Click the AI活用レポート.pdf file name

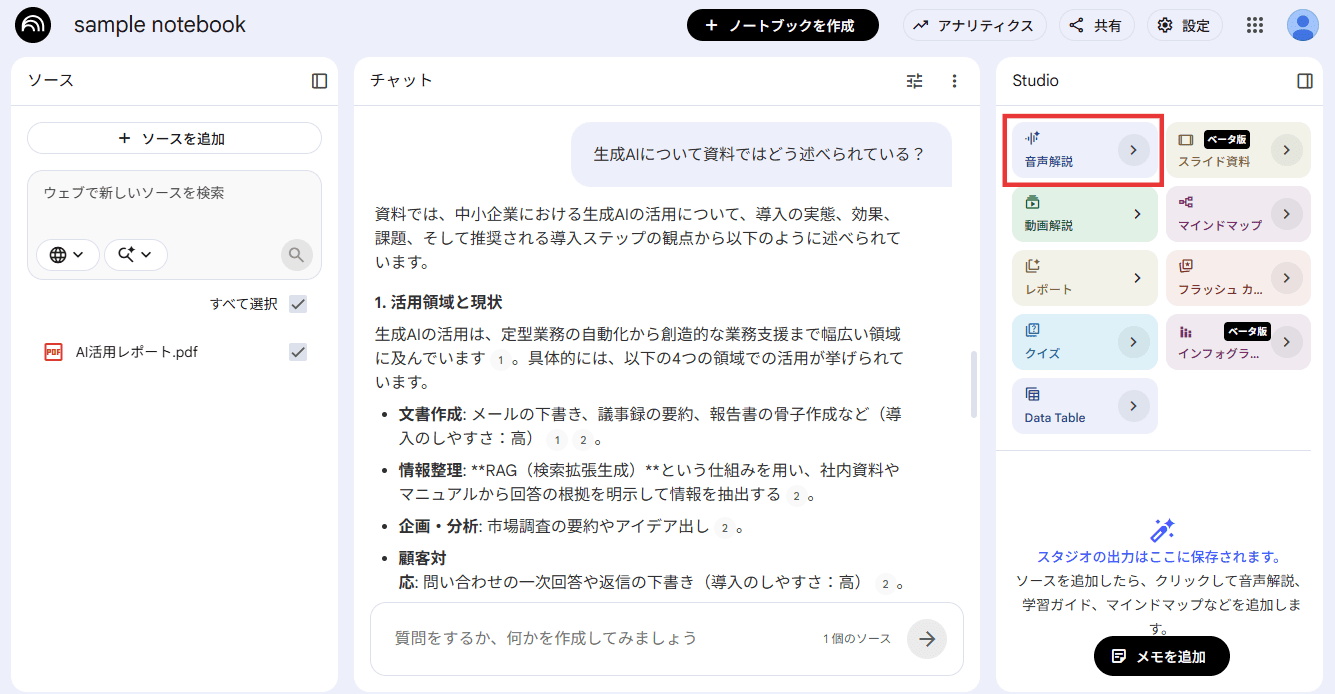tap(137, 352)
